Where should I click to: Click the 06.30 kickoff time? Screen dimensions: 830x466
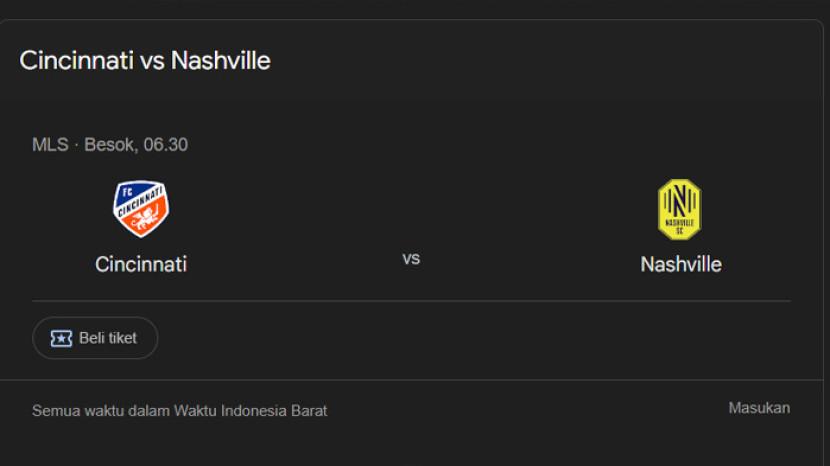click(x=165, y=145)
